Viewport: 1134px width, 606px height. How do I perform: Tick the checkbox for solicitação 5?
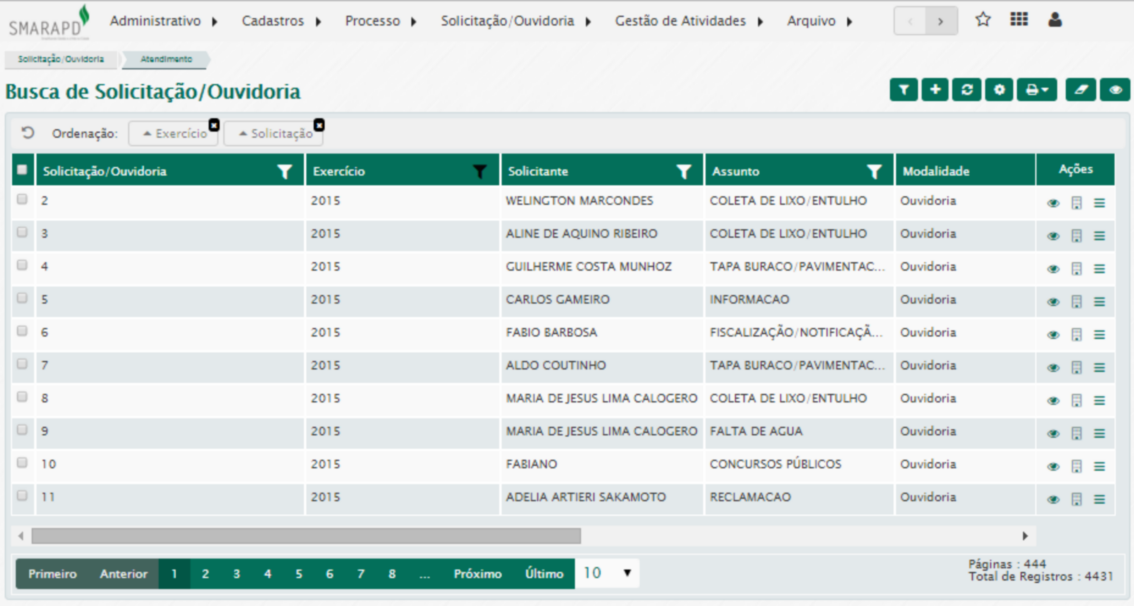(22, 298)
